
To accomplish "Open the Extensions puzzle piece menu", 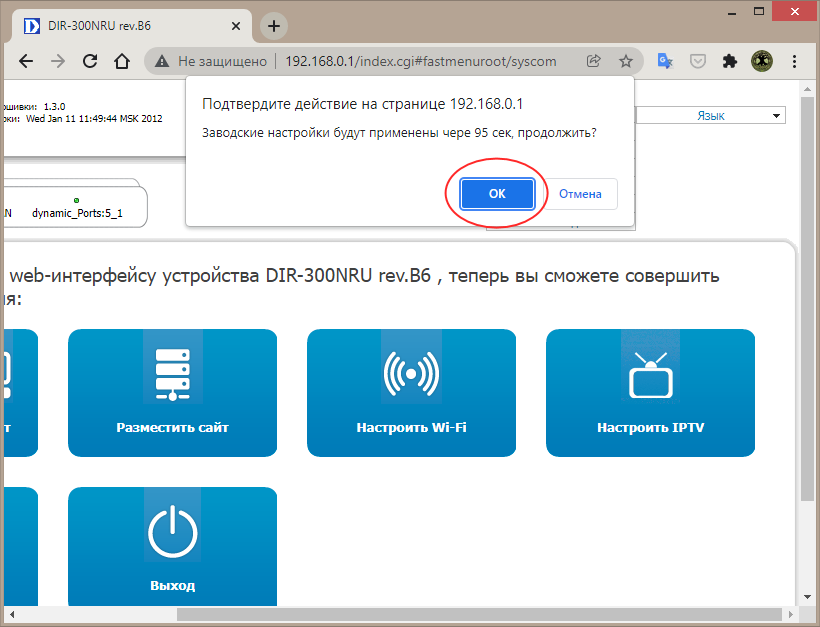I will (730, 61).
